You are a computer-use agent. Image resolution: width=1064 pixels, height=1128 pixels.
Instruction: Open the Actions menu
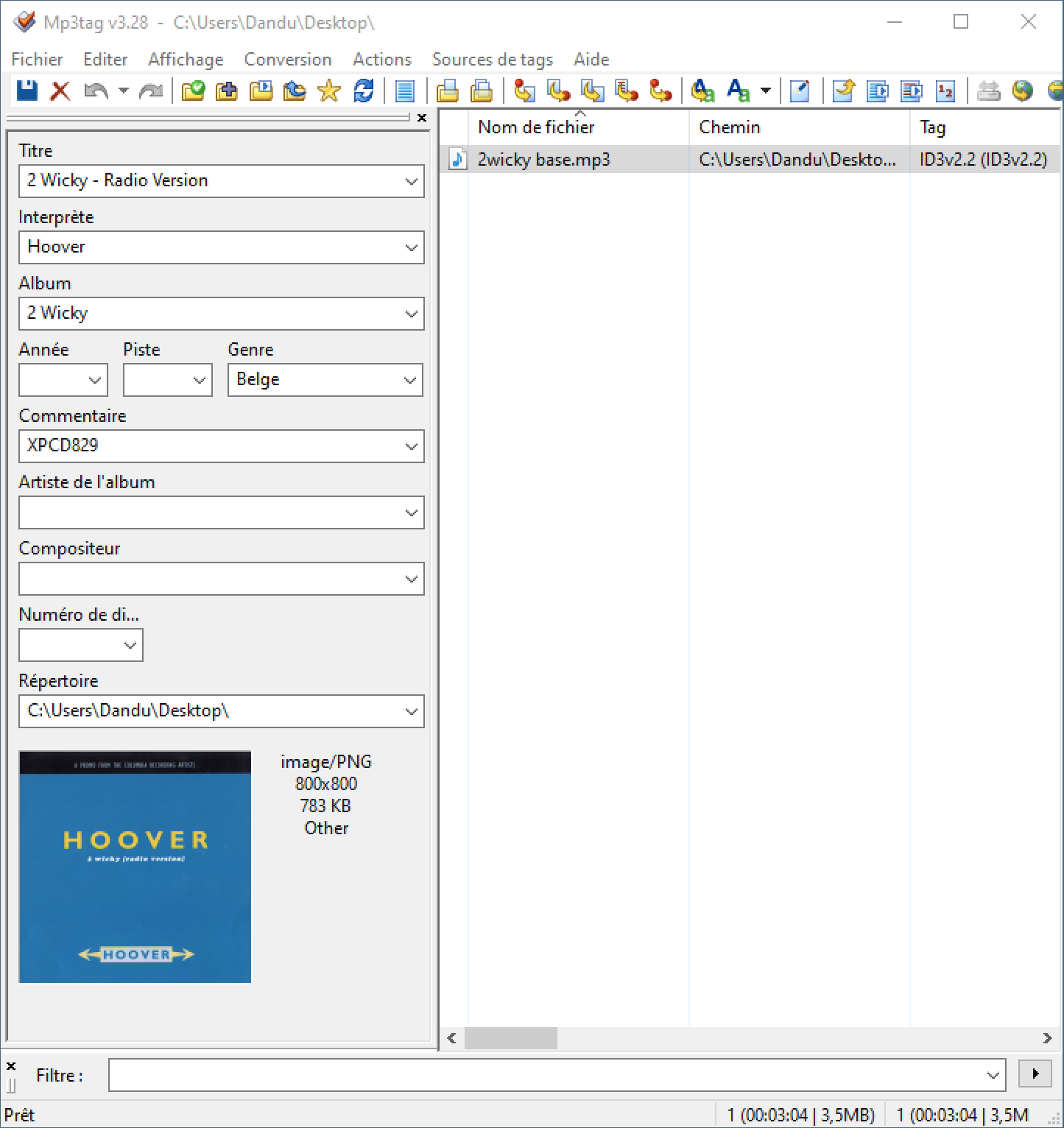(x=382, y=60)
